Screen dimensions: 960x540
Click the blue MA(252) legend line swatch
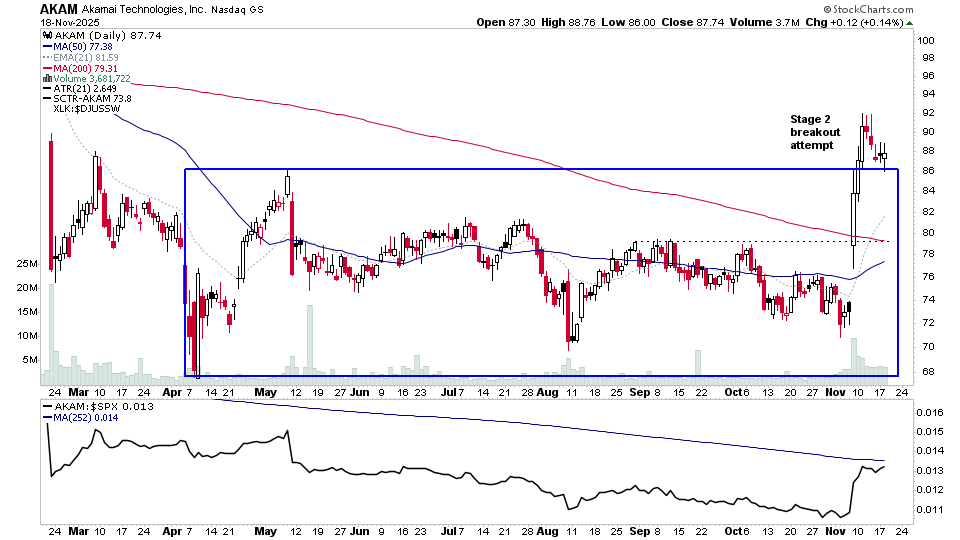(47, 418)
